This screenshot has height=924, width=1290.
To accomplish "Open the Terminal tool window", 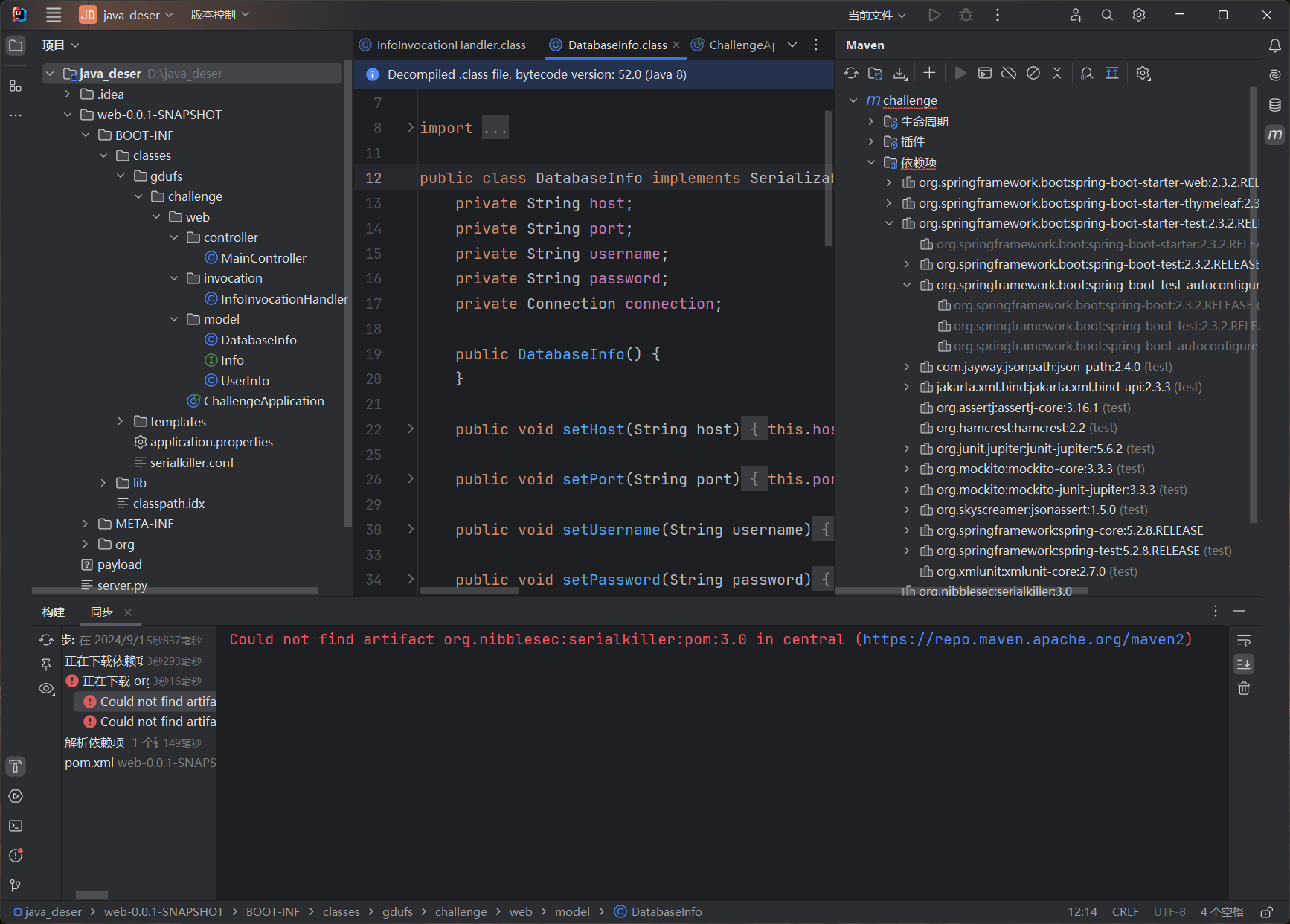I will point(16,826).
